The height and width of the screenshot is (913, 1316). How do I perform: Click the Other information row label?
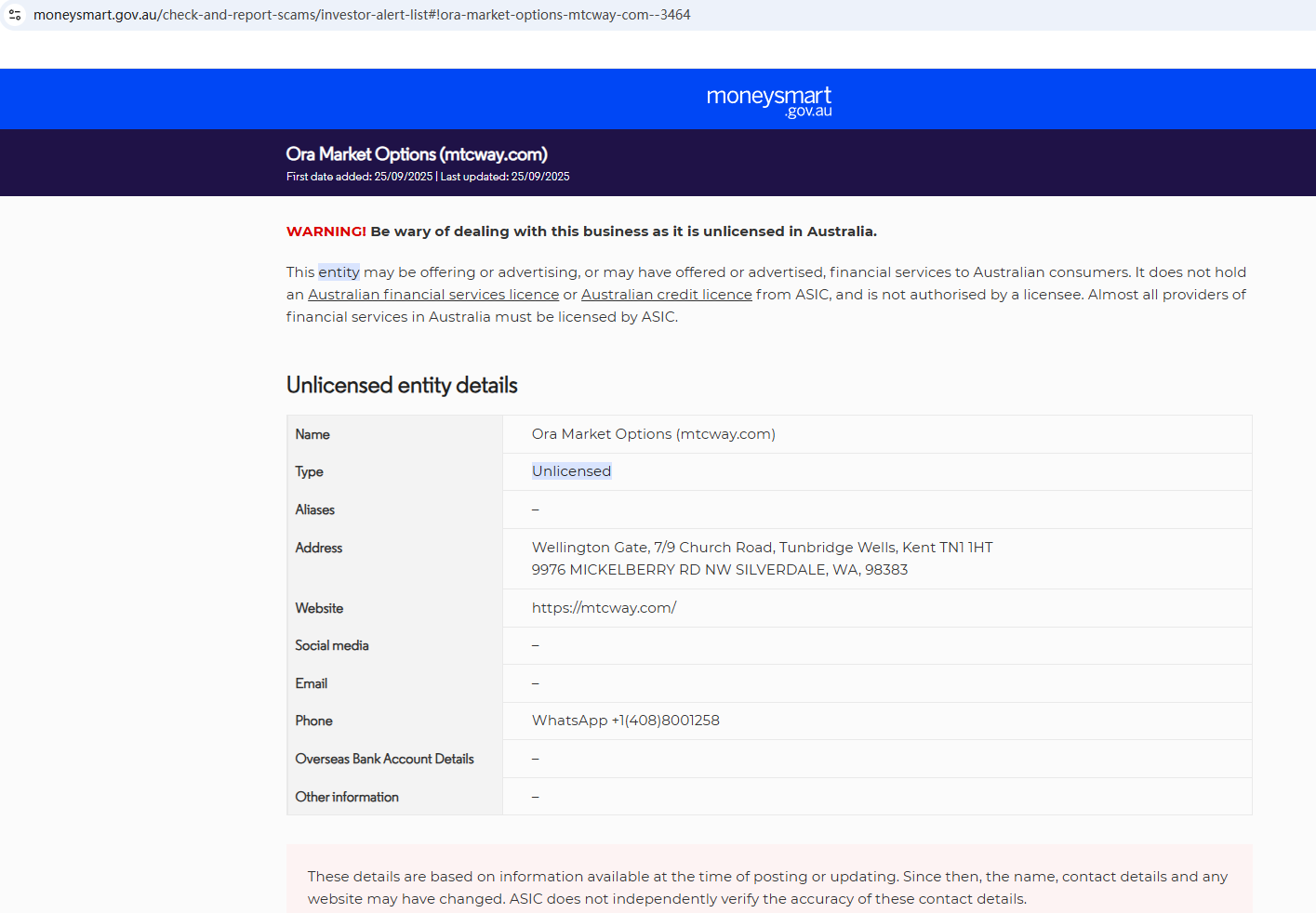pos(347,797)
